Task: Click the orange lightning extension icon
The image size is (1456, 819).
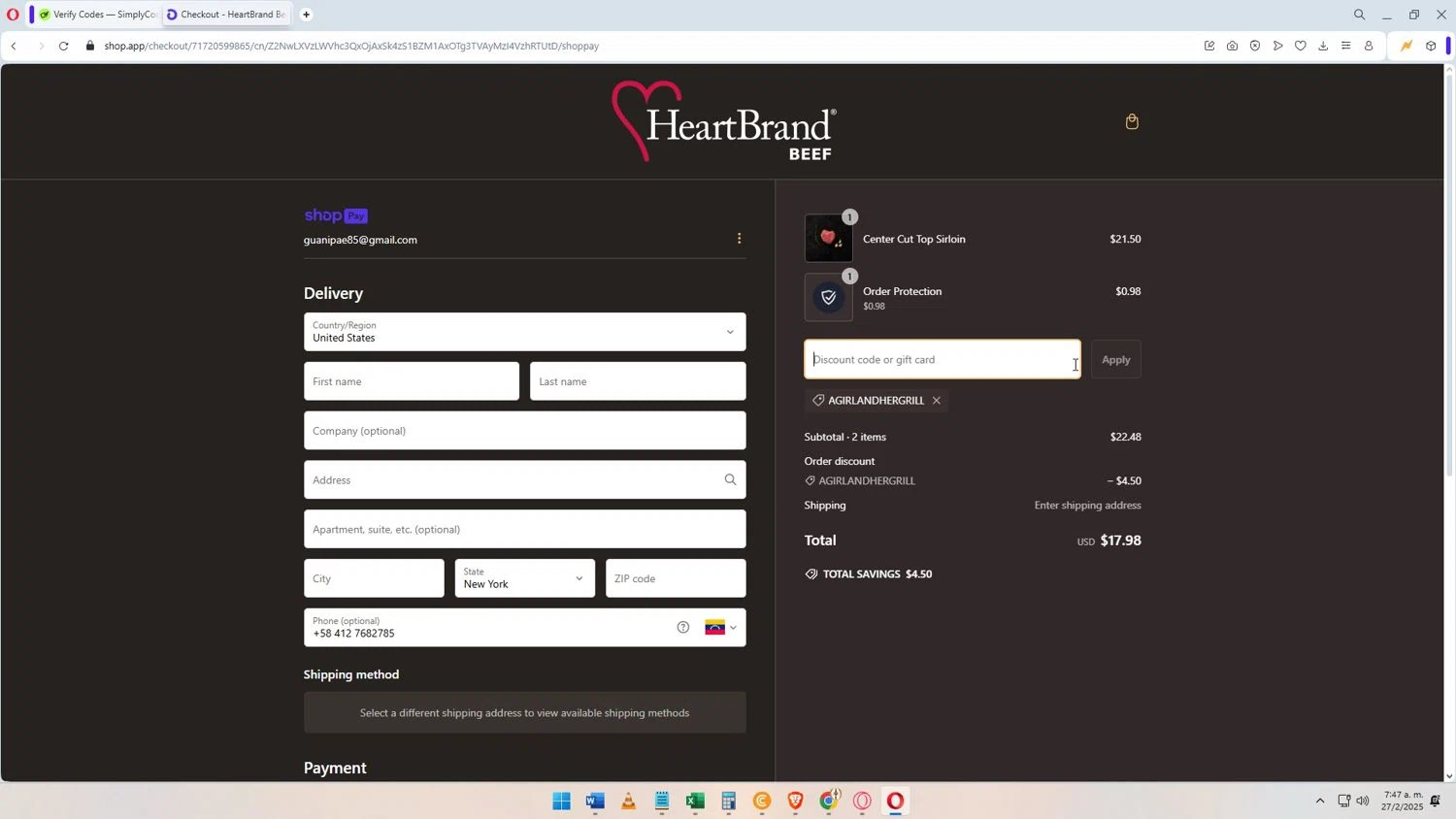Action: click(x=1406, y=46)
